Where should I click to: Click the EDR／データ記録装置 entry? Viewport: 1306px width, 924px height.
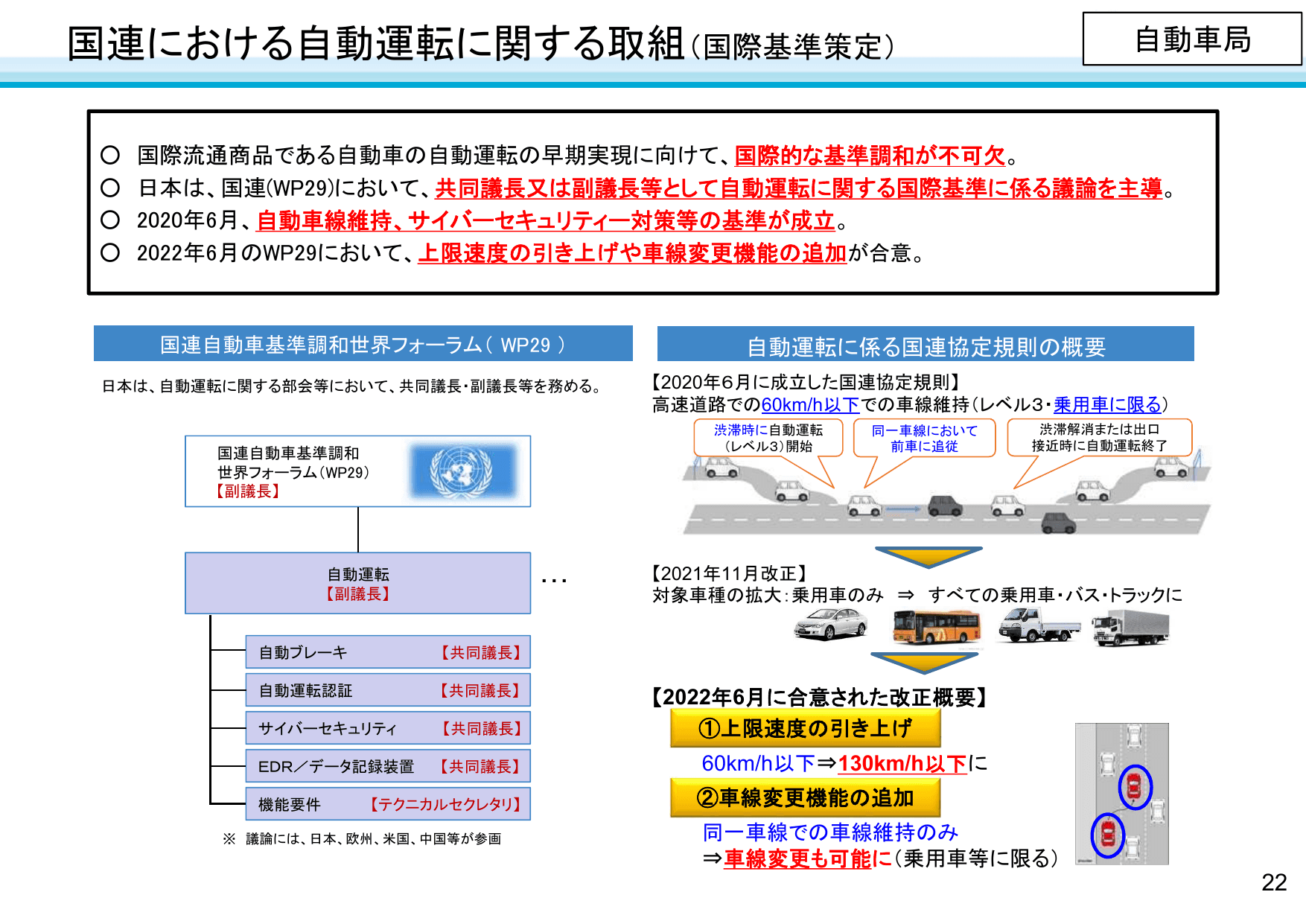click(x=389, y=765)
